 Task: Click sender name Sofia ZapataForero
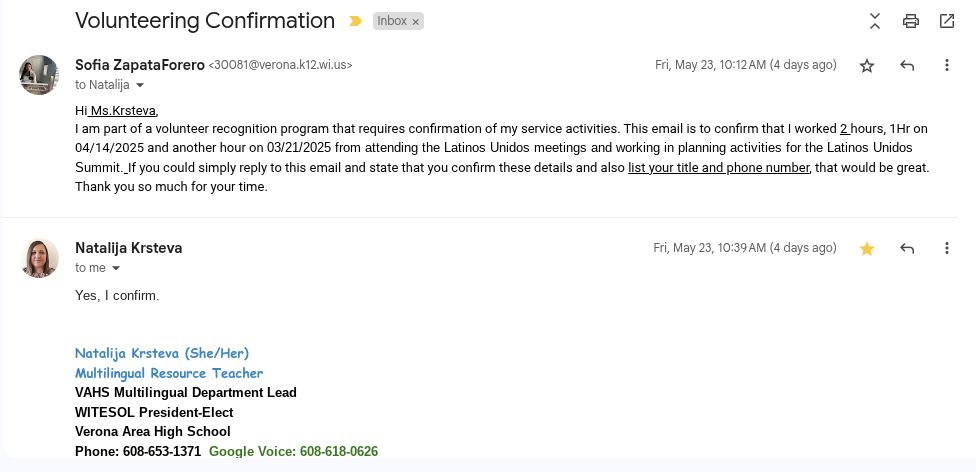tap(139, 65)
